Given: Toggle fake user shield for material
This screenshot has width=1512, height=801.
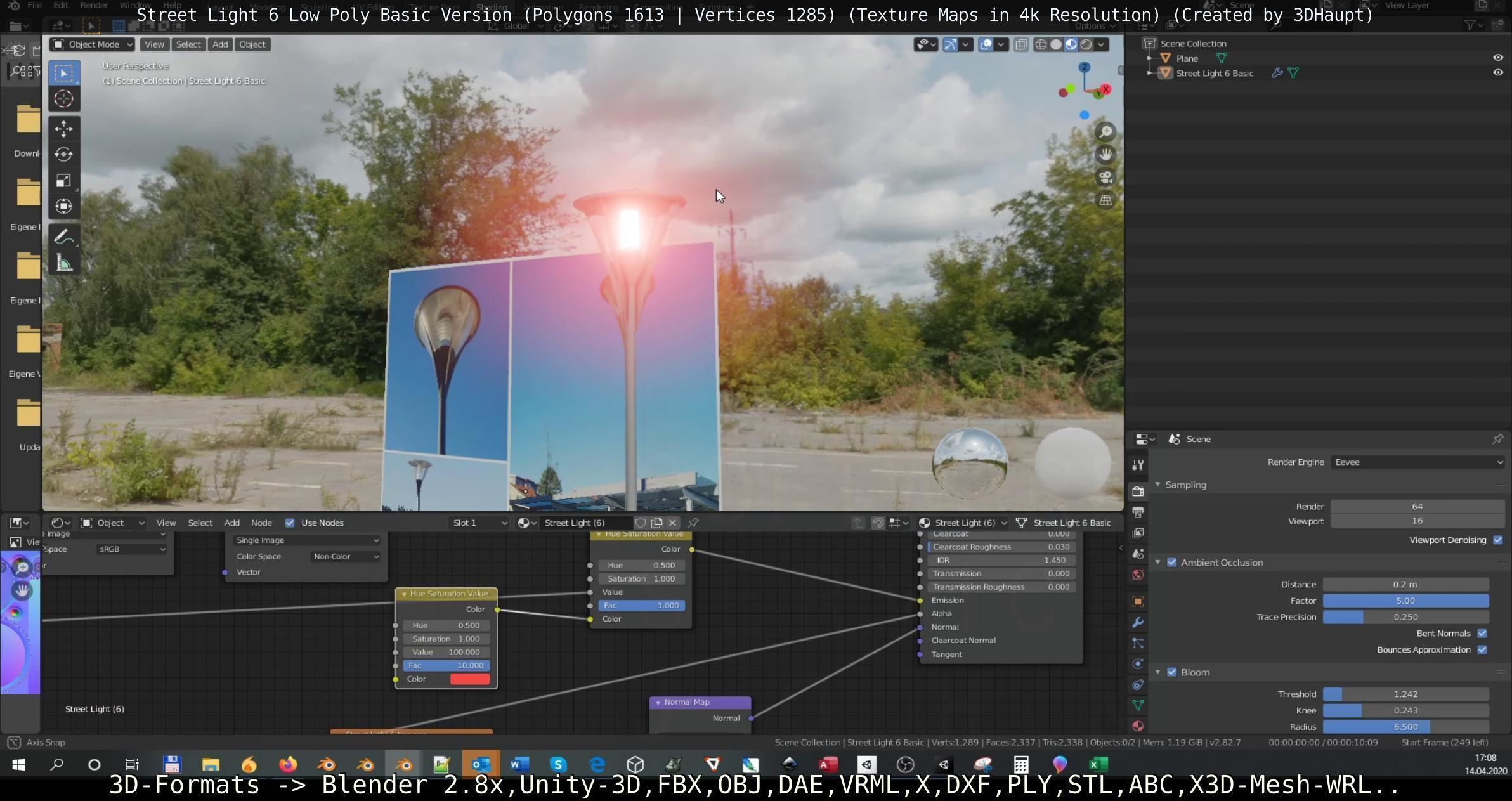Looking at the screenshot, I should [x=641, y=523].
